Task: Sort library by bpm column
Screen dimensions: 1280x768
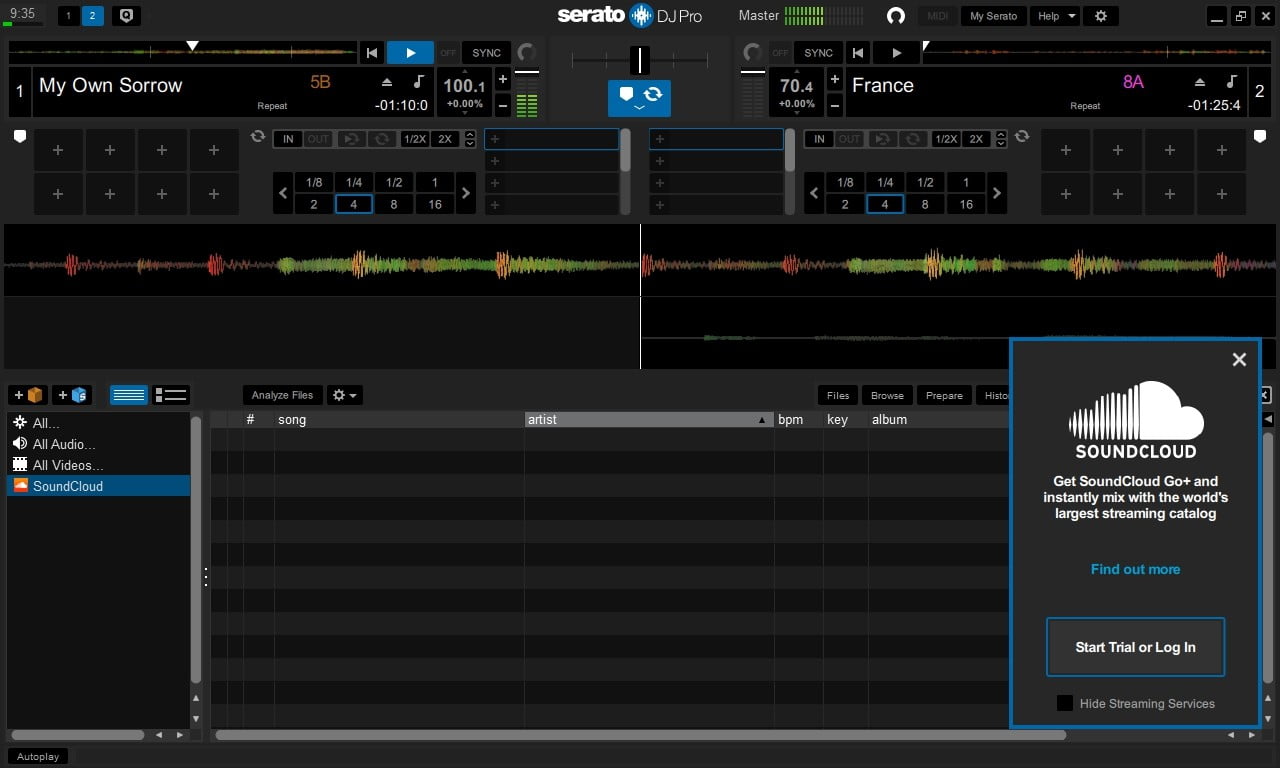Action: (x=799, y=419)
